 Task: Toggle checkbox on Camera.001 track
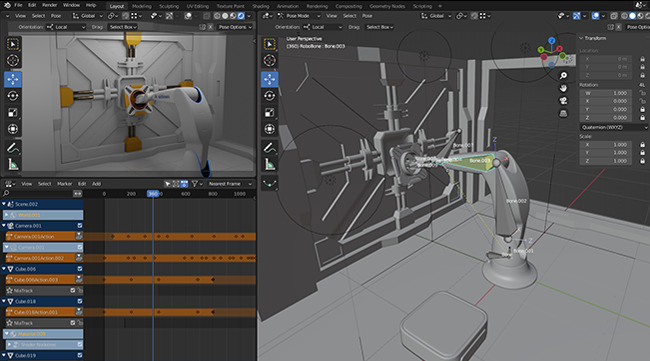coord(80,225)
